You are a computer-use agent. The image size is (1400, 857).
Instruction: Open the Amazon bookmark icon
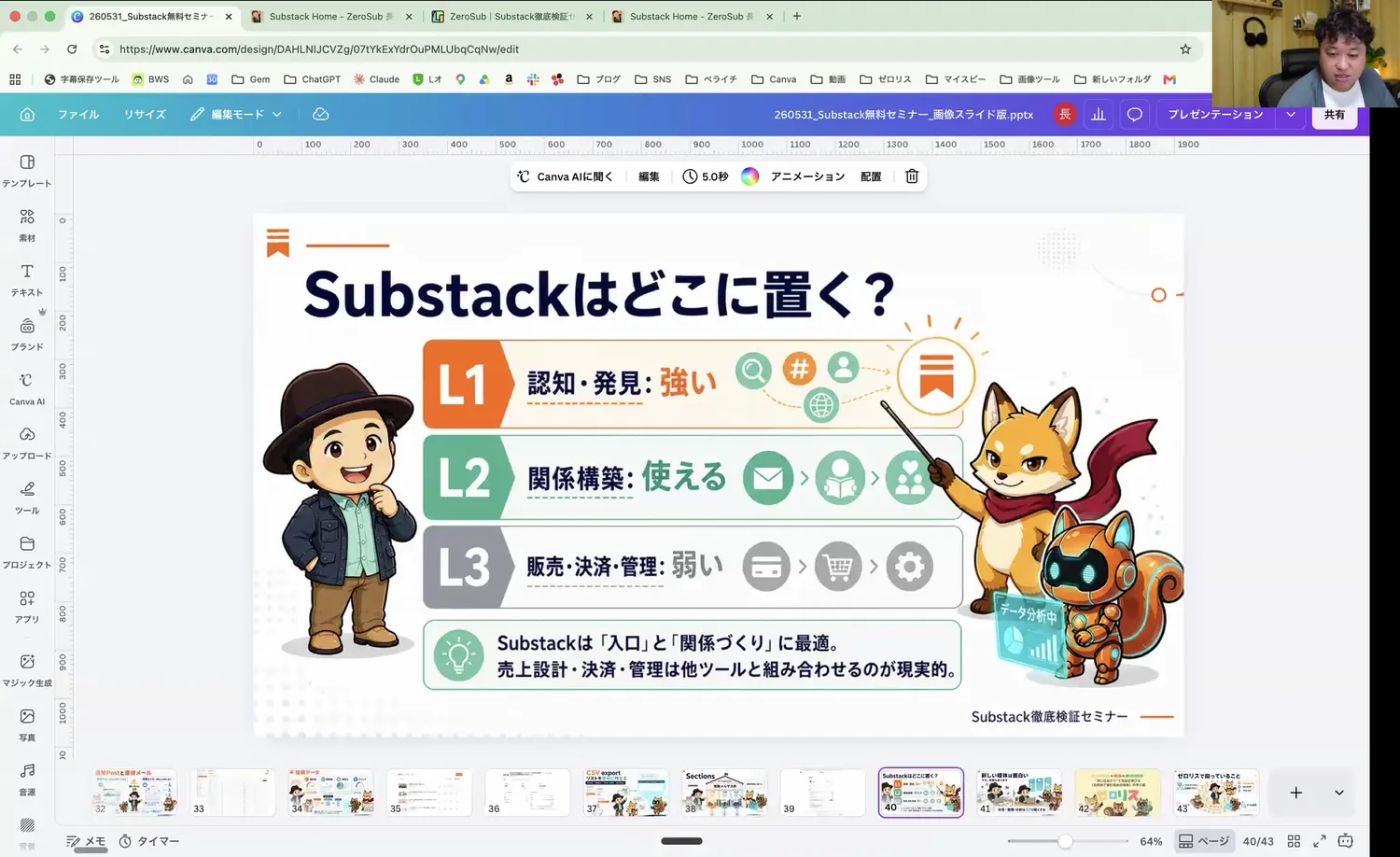point(509,79)
